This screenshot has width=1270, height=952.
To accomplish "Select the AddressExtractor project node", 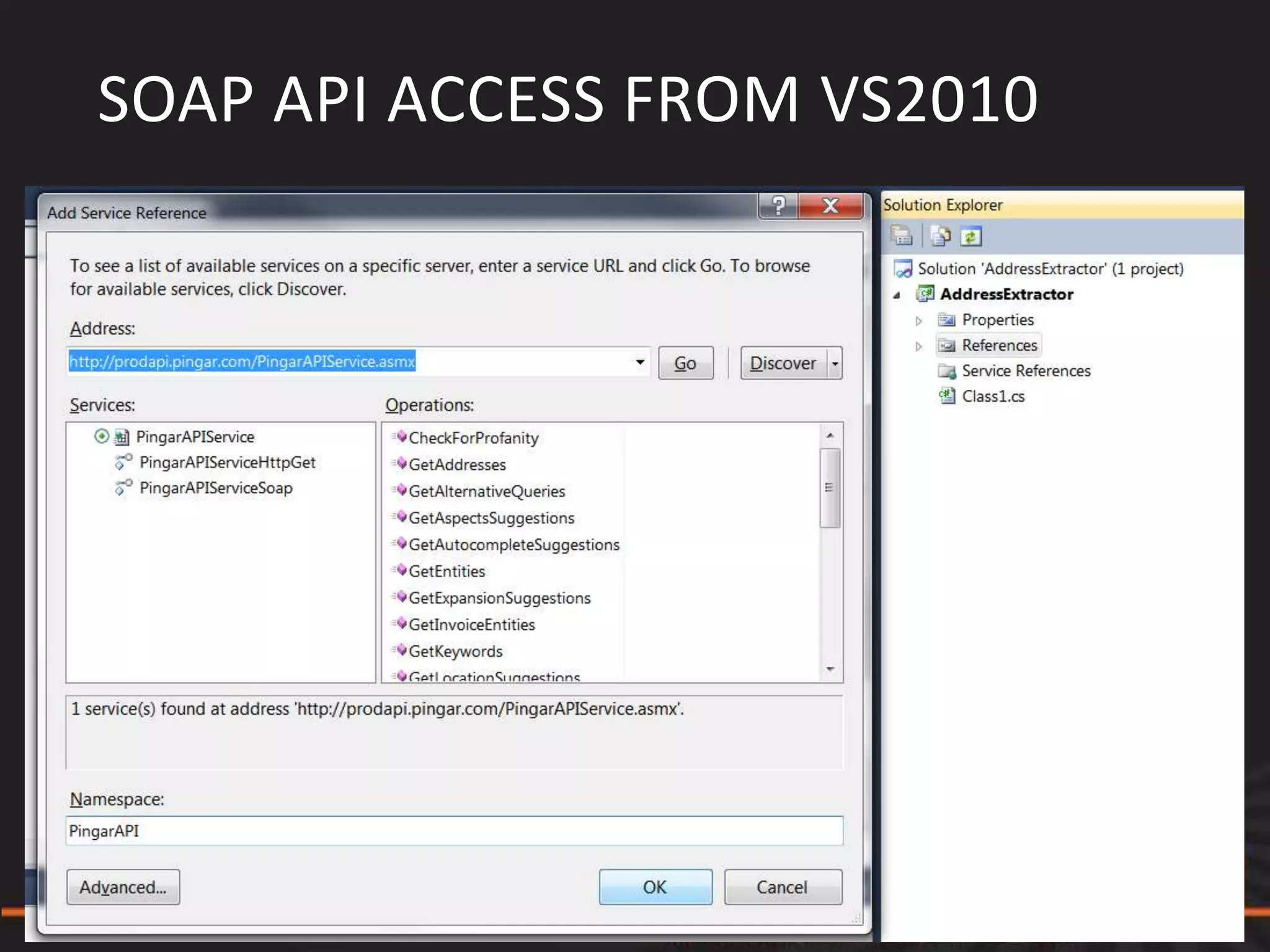I will [x=1006, y=294].
